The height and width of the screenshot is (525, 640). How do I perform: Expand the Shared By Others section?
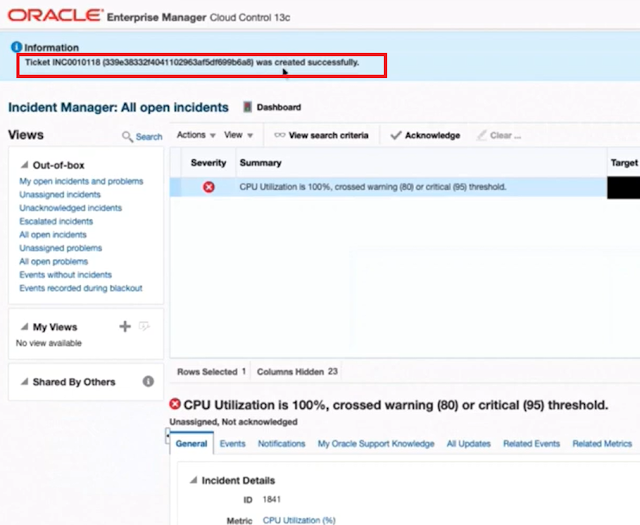[24, 382]
